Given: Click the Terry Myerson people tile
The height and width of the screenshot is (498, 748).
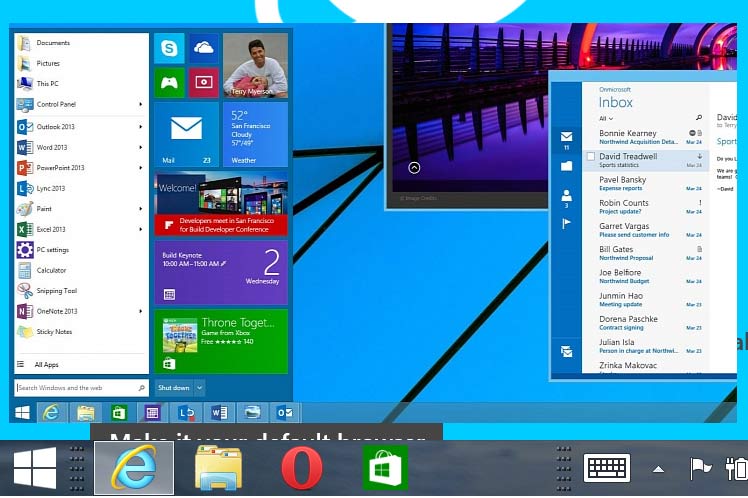Looking at the screenshot, I should (255, 65).
